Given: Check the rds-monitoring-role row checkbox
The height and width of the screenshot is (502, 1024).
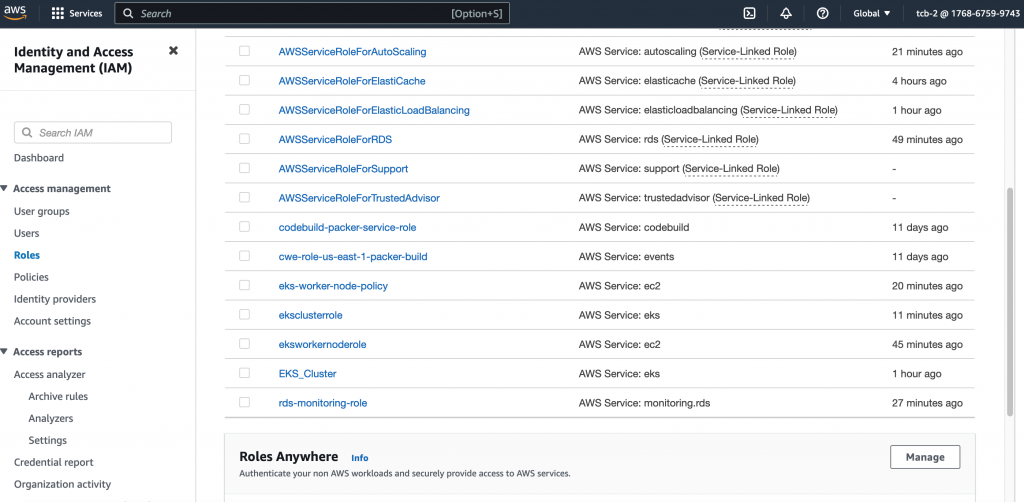Looking at the screenshot, I should coord(245,403).
